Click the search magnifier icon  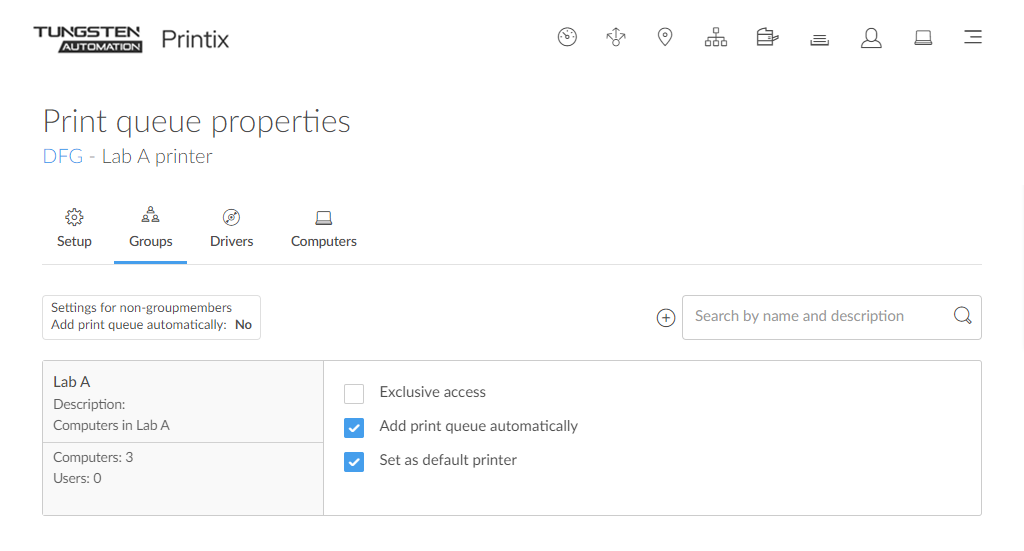962,316
